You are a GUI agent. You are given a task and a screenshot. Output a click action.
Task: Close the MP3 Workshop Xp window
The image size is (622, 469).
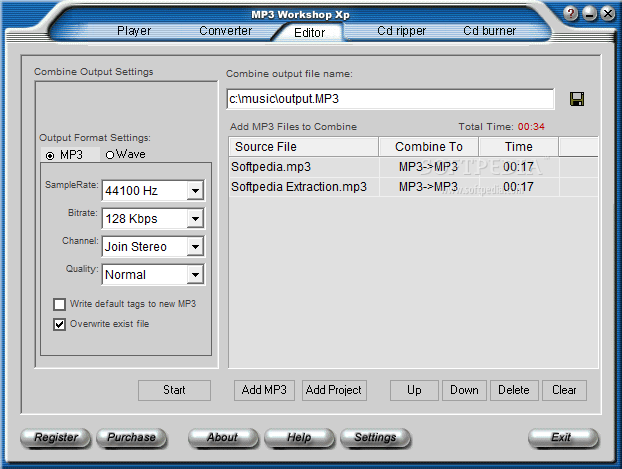coord(608,14)
